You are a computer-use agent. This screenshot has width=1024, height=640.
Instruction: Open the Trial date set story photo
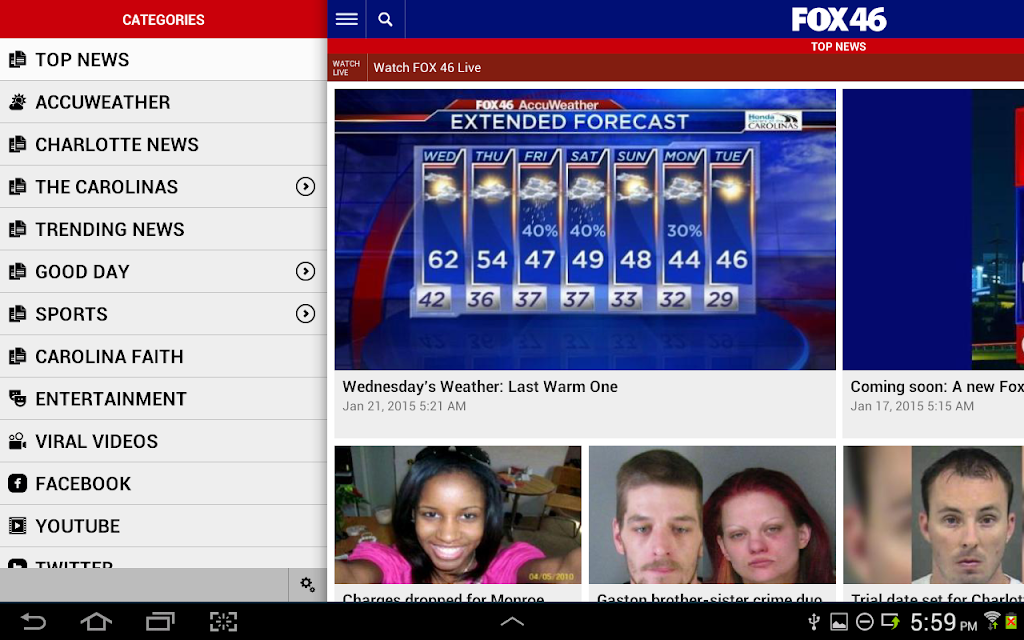tap(933, 515)
